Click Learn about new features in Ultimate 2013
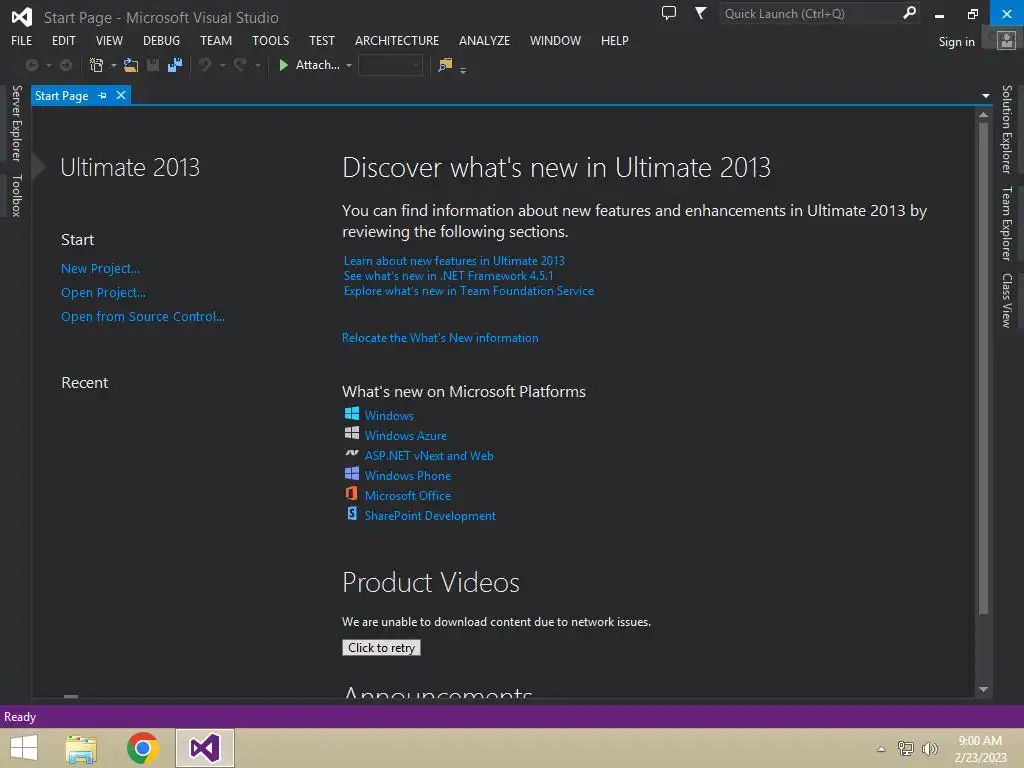Image resolution: width=1024 pixels, height=768 pixels. (x=454, y=261)
